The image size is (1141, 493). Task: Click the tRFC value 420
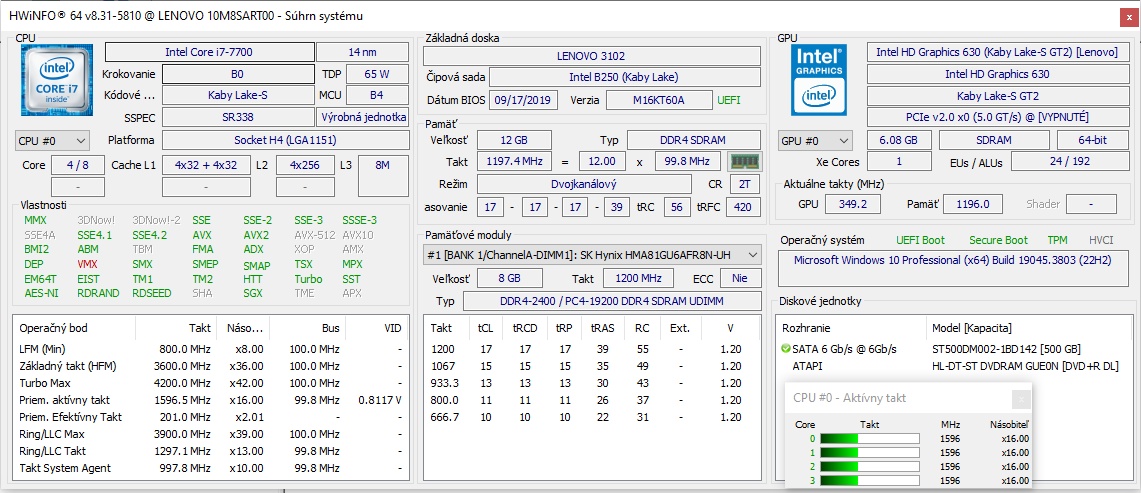pos(743,207)
